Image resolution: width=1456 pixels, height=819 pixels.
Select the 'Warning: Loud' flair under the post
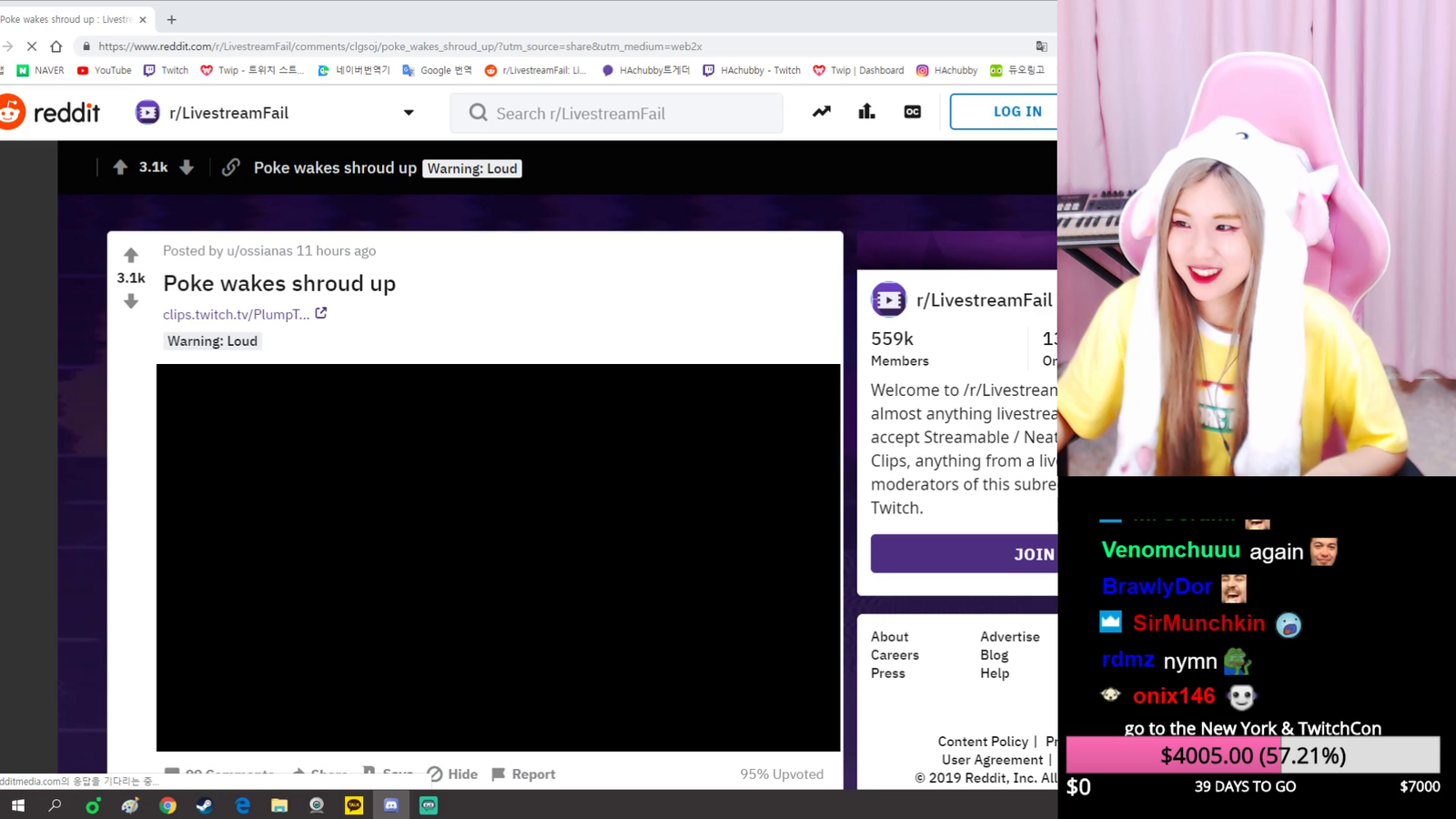[x=212, y=341]
